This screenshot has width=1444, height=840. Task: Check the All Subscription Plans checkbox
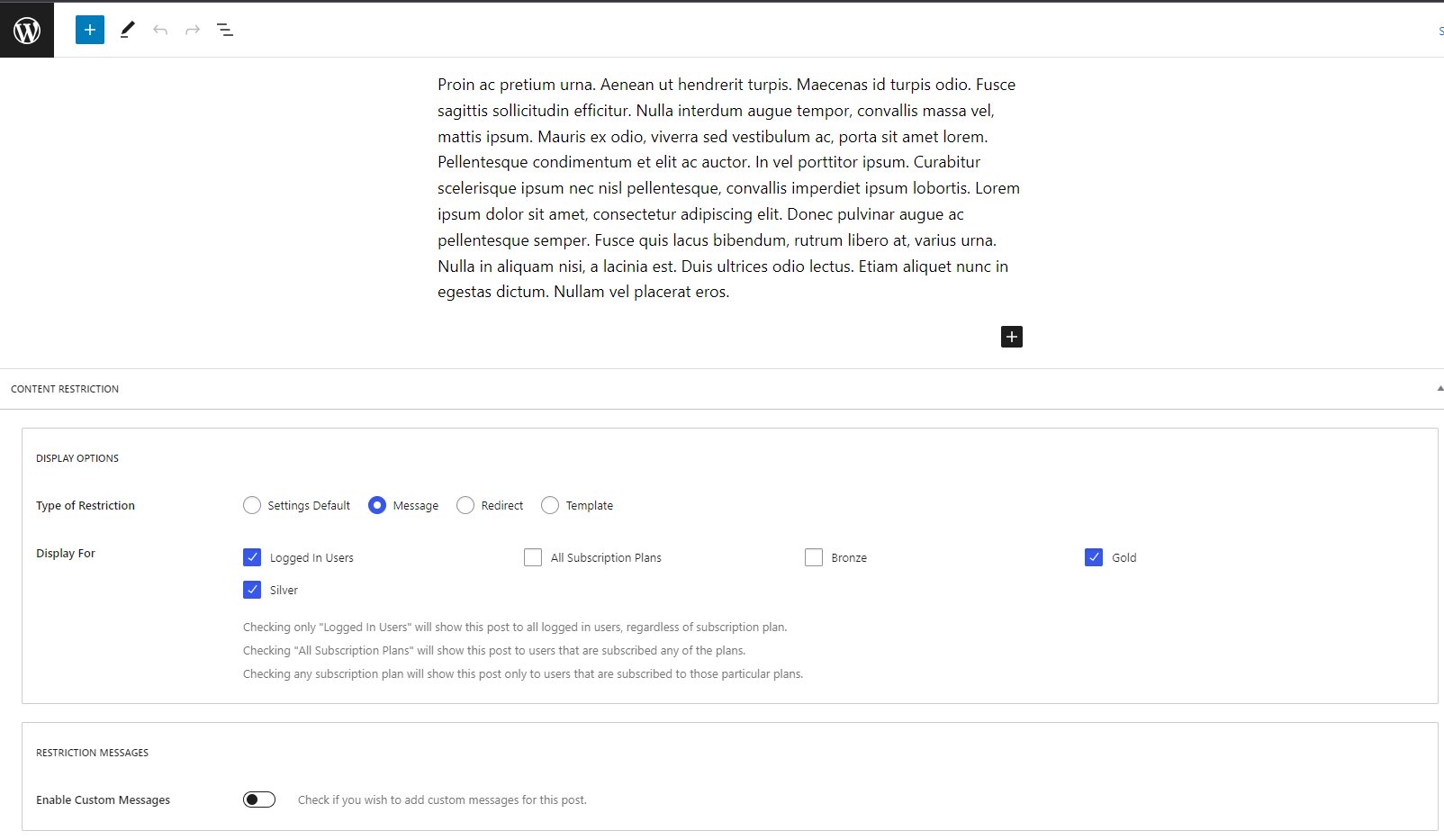[533, 557]
